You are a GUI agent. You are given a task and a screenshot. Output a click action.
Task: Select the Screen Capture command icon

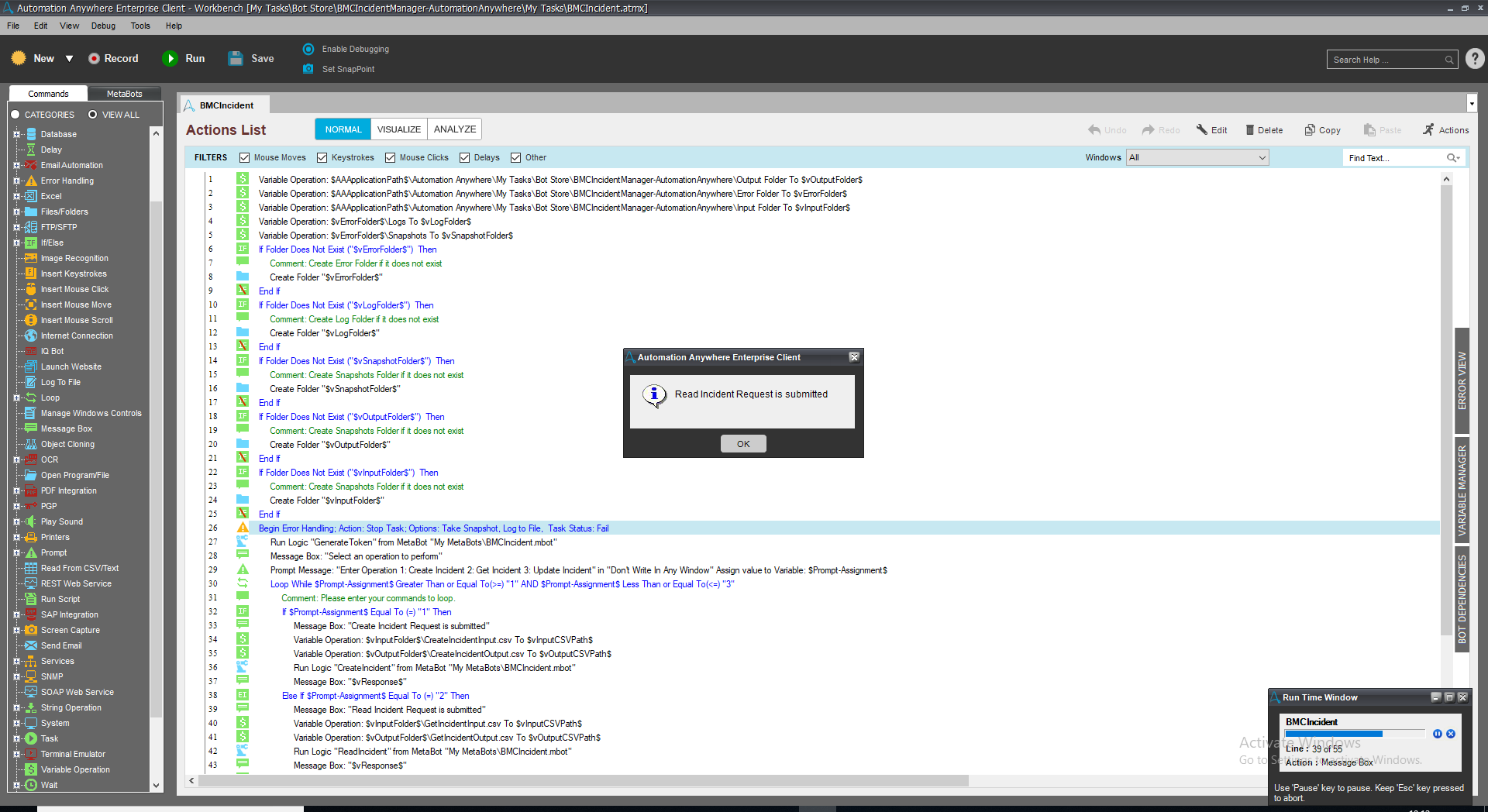(31, 630)
